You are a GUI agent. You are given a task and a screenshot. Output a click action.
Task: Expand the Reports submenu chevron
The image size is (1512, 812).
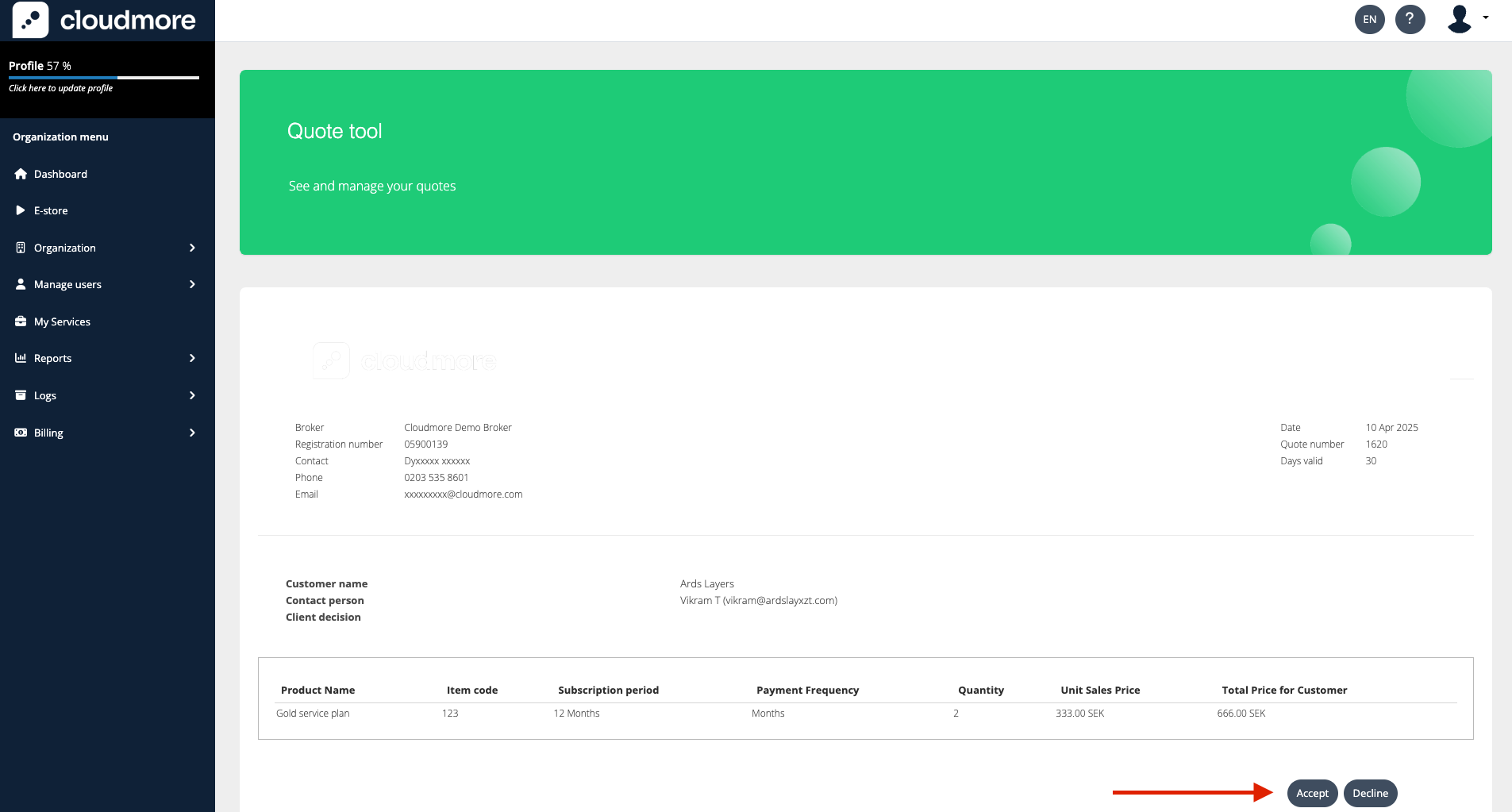point(192,358)
